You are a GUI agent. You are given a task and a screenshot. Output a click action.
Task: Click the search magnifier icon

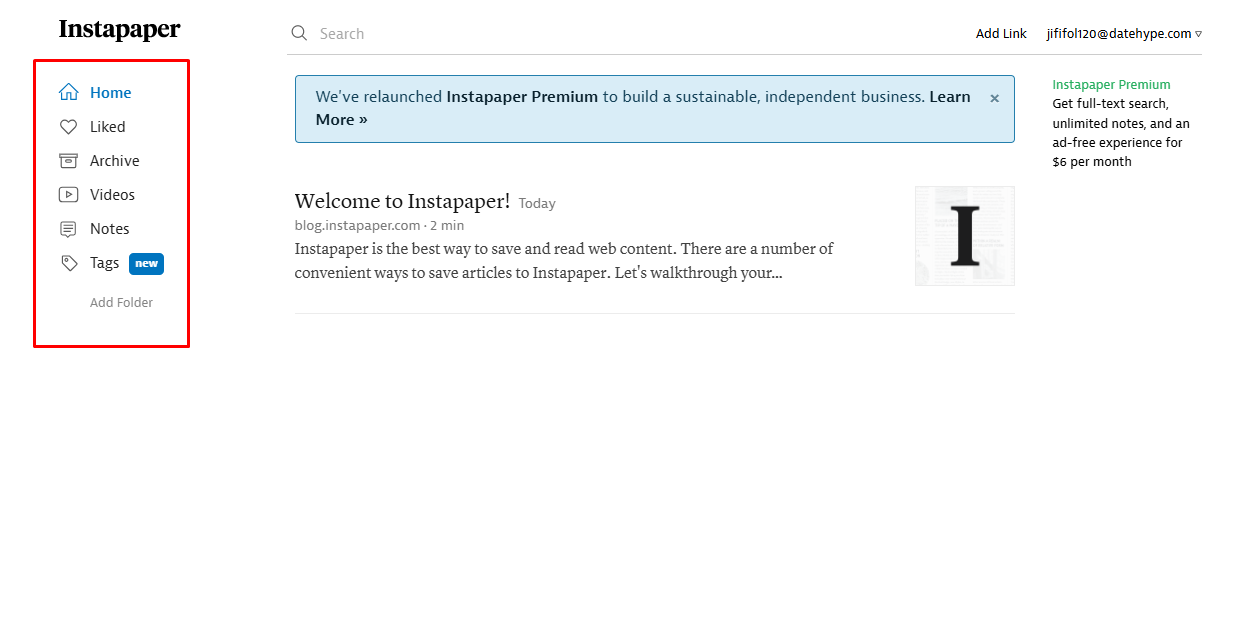pyautogui.click(x=299, y=33)
